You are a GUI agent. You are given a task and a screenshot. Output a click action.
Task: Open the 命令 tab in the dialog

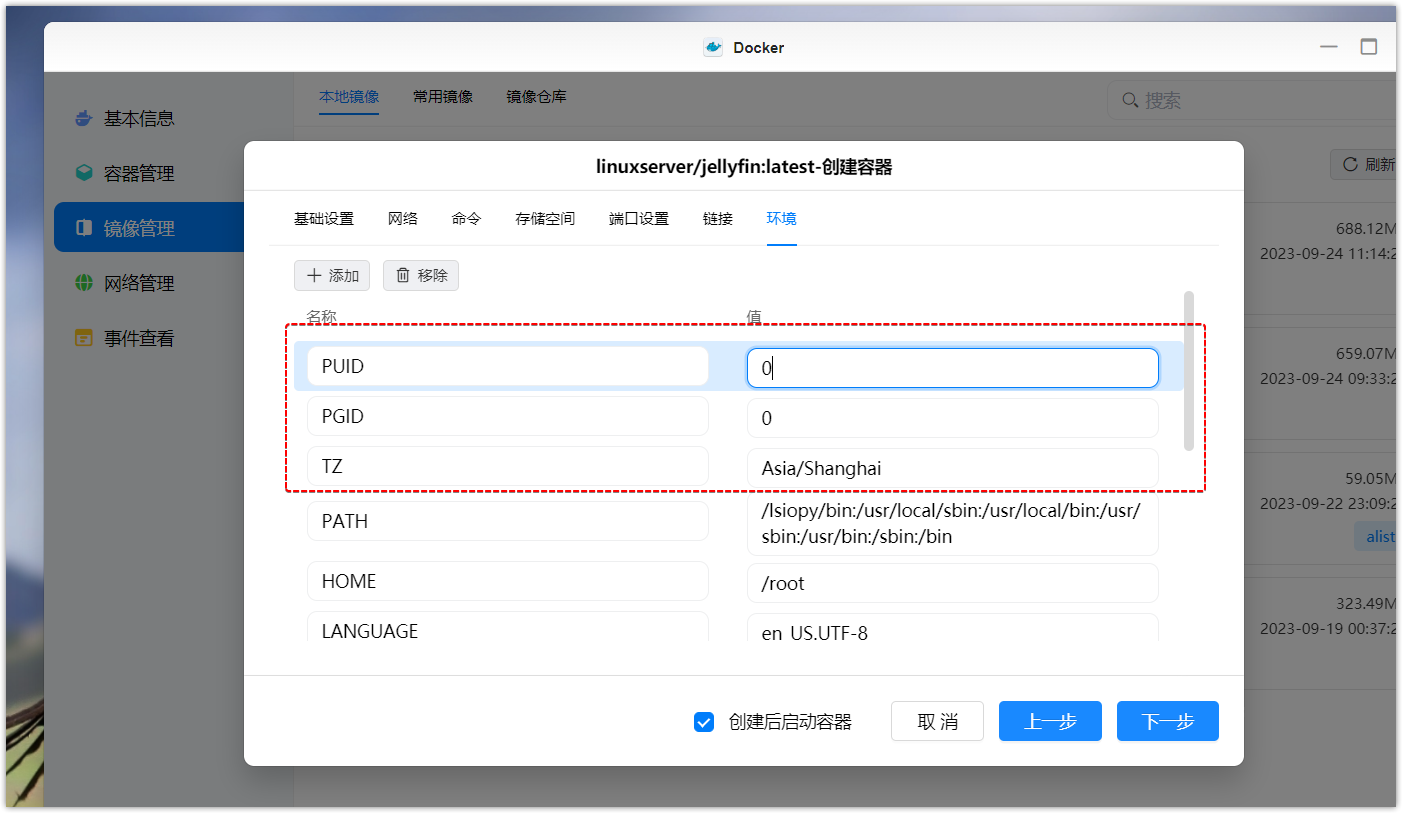pyautogui.click(x=466, y=218)
